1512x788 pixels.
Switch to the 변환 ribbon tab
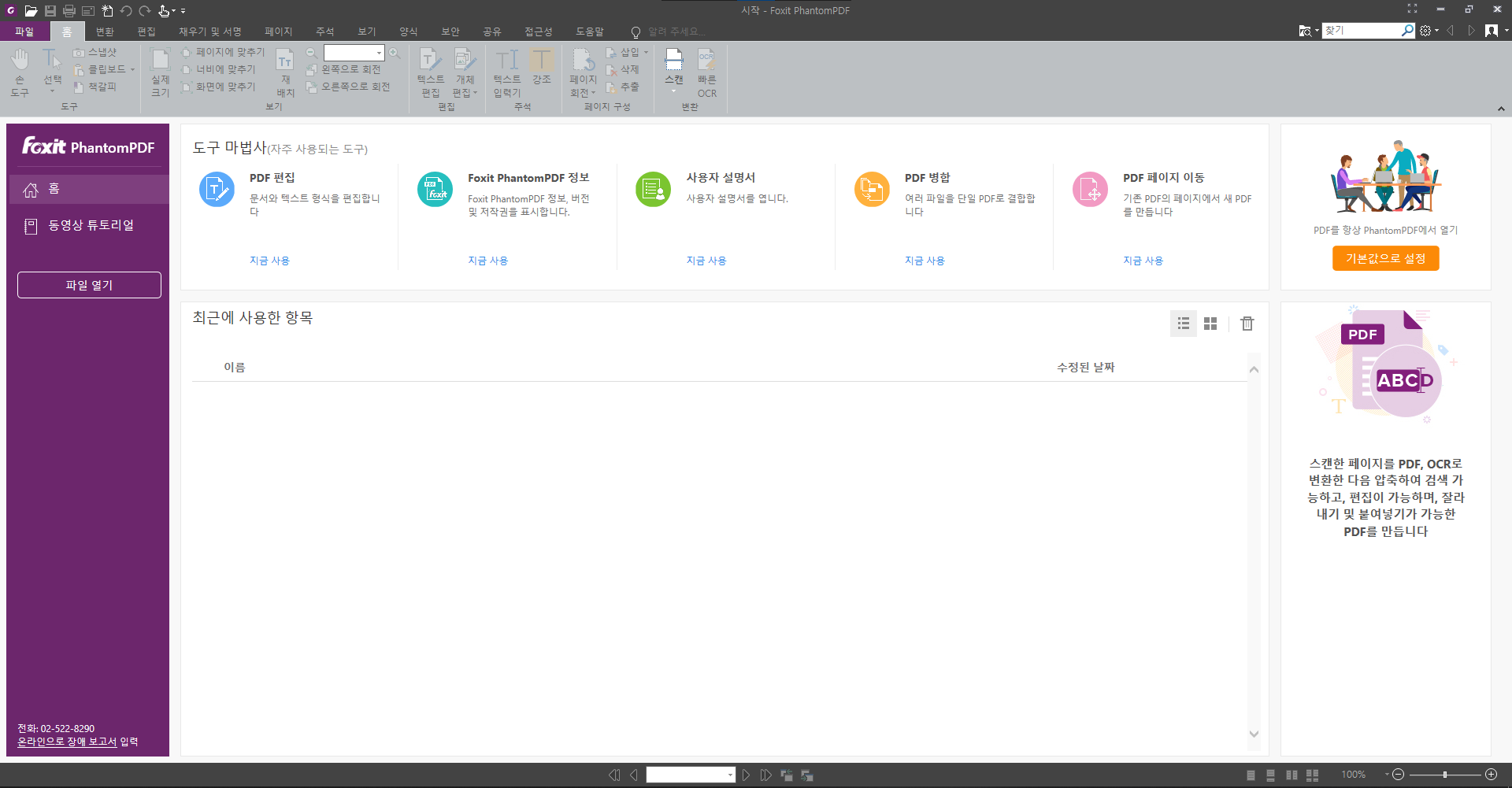(x=104, y=31)
